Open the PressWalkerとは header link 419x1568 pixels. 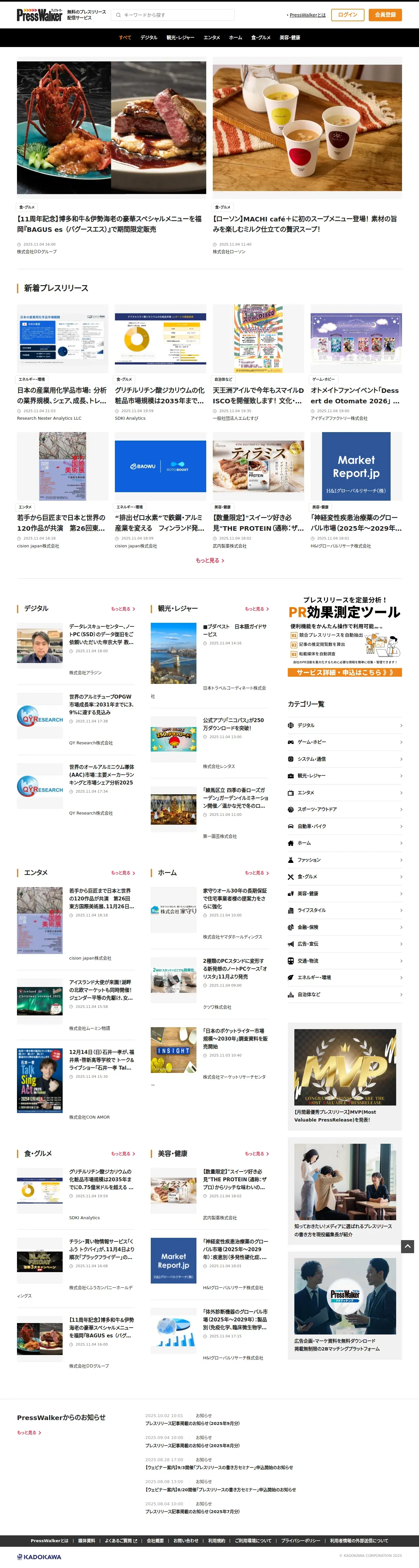[x=308, y=15]
